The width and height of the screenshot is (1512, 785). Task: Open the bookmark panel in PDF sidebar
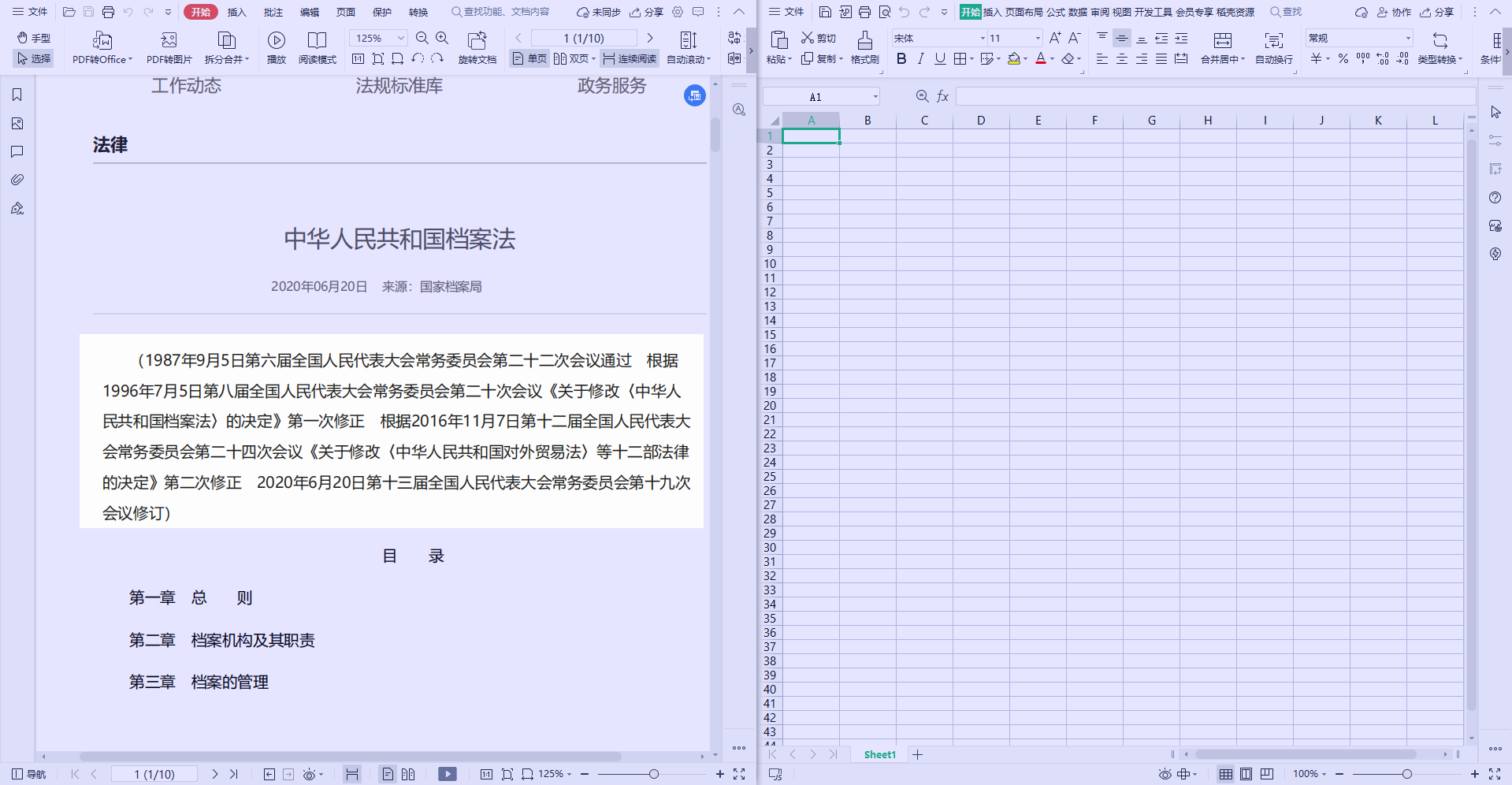coord(17,95)
